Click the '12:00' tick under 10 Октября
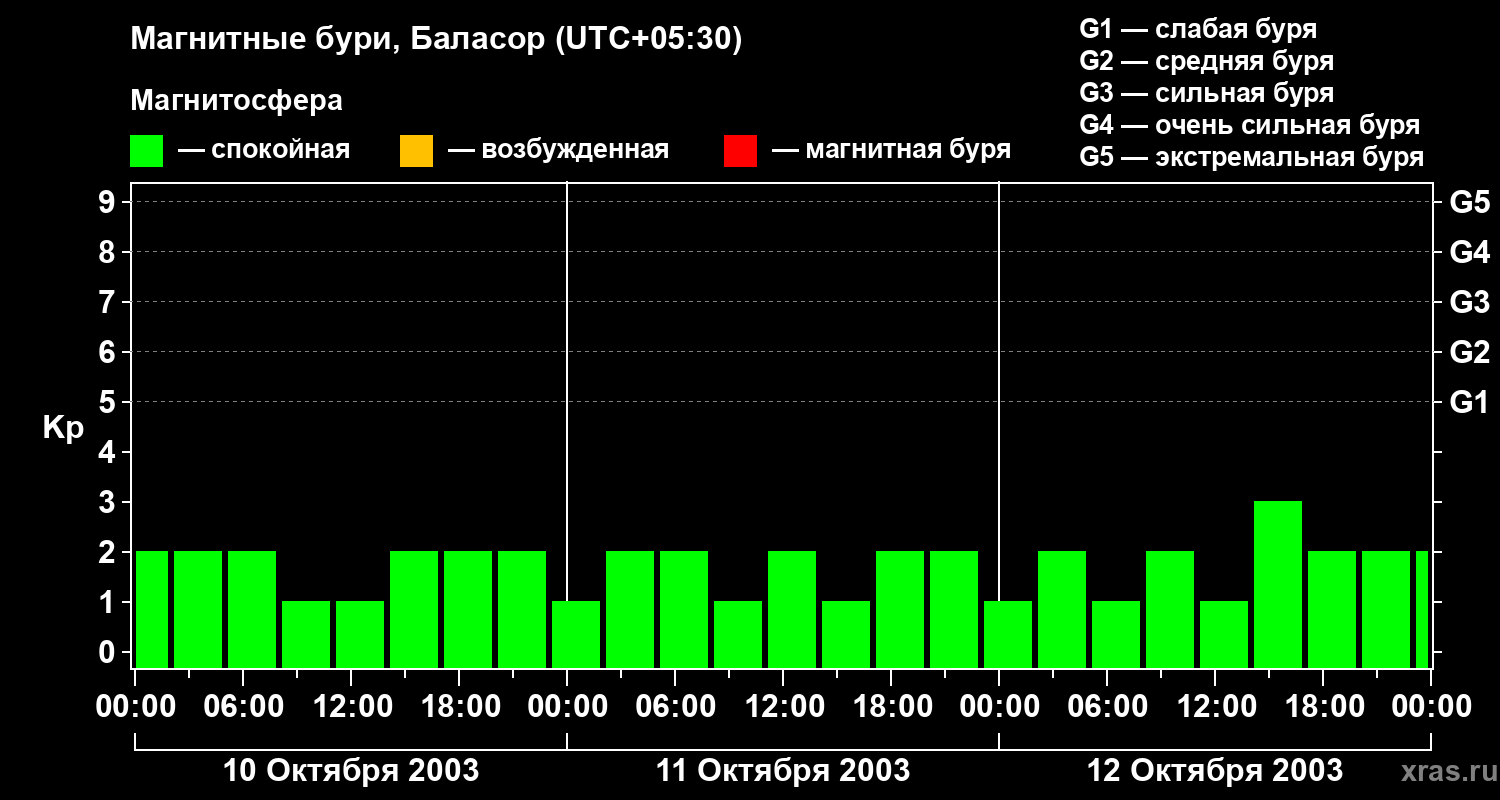Screen dimensions: 1500x800 point(352,707)
